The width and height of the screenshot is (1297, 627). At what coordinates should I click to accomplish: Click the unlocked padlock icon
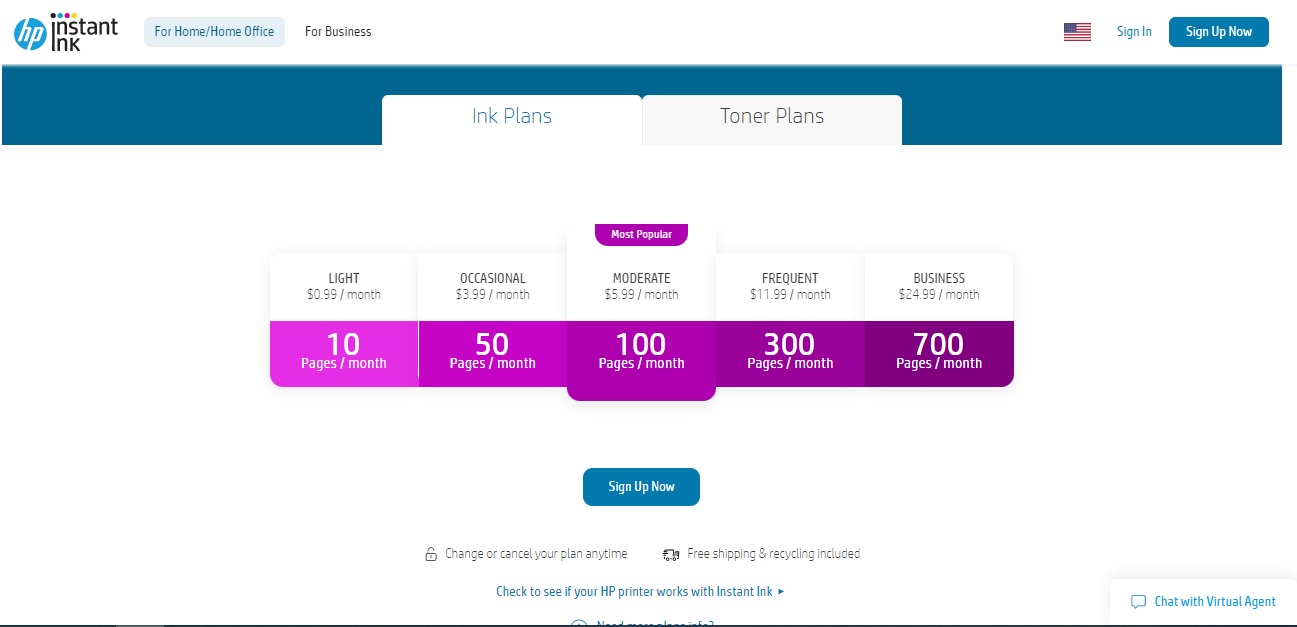click(x=431, y=554)
